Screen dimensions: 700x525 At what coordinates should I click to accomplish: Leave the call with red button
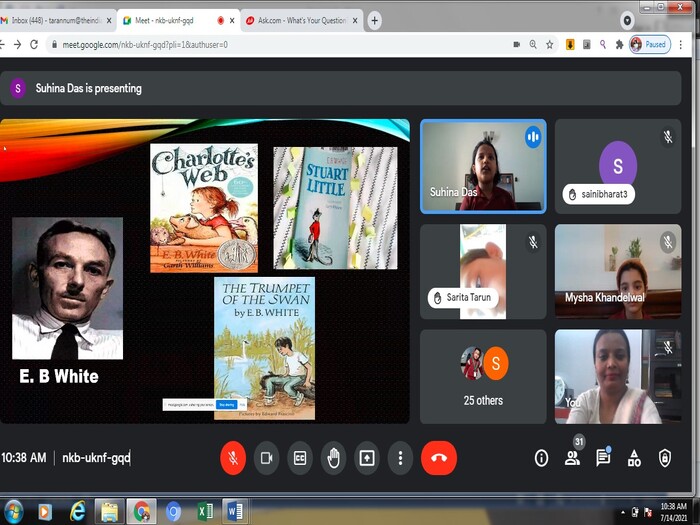[x=439, y=458]
